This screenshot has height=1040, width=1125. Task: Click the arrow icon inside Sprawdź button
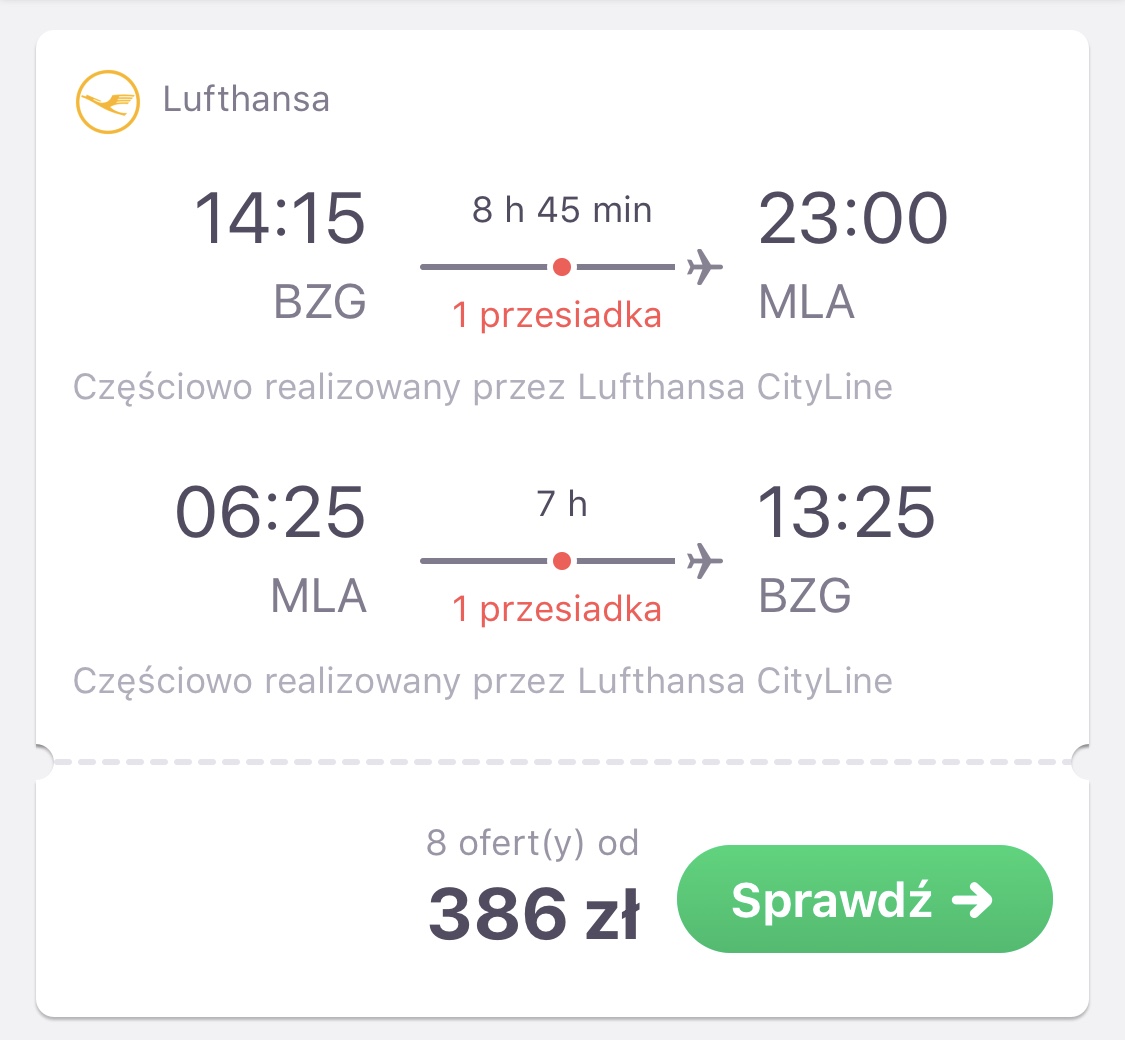pos(972,899)
